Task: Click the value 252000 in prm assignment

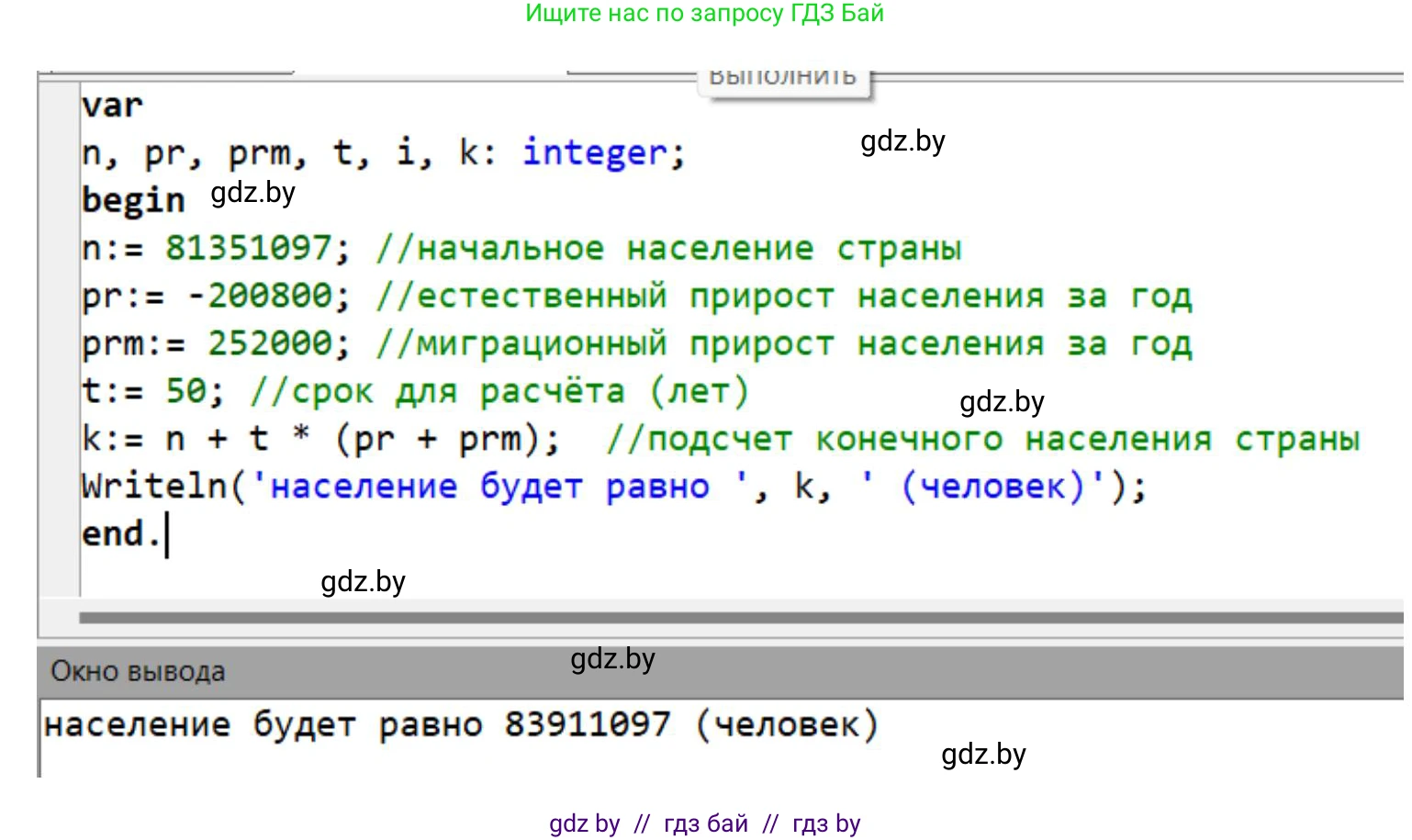Action: click(278, 343)
